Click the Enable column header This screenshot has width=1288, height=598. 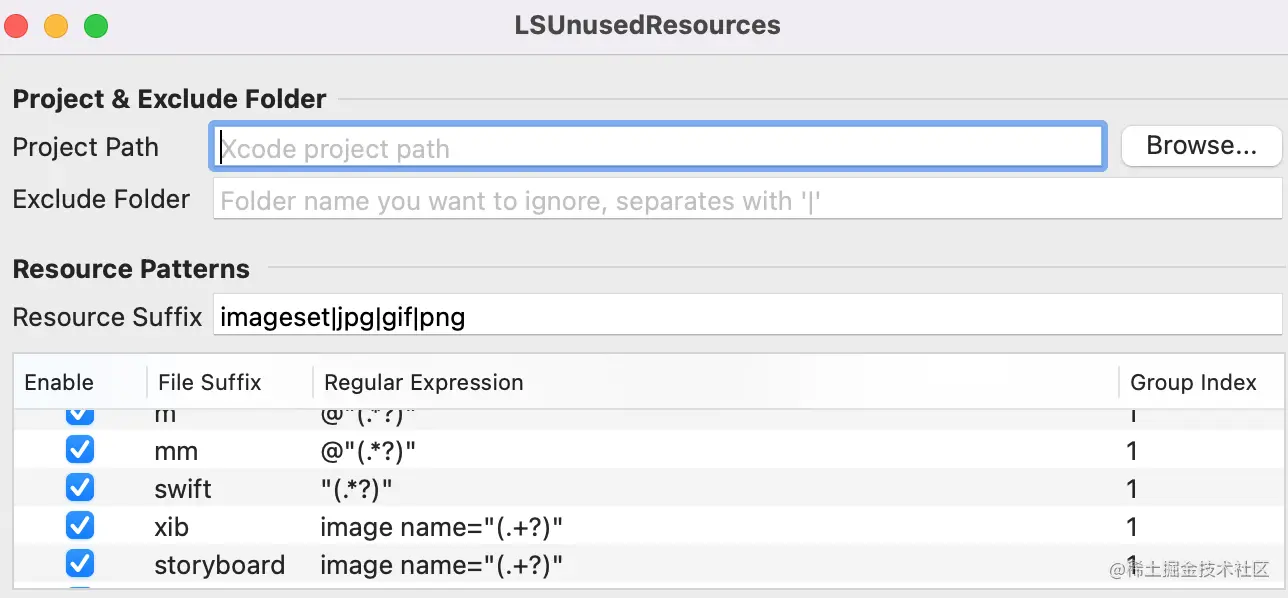point(60,382)
